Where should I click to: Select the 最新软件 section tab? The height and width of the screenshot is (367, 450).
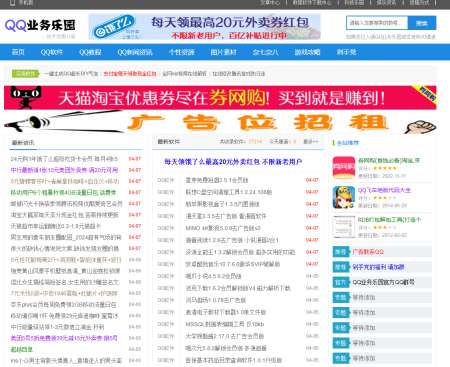coord(168,142)
